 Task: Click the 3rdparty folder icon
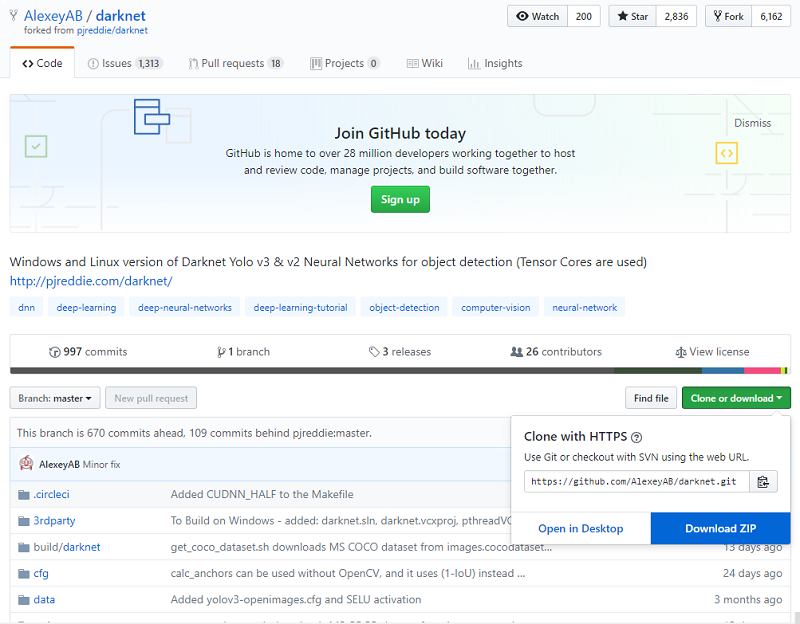point(23,521)
